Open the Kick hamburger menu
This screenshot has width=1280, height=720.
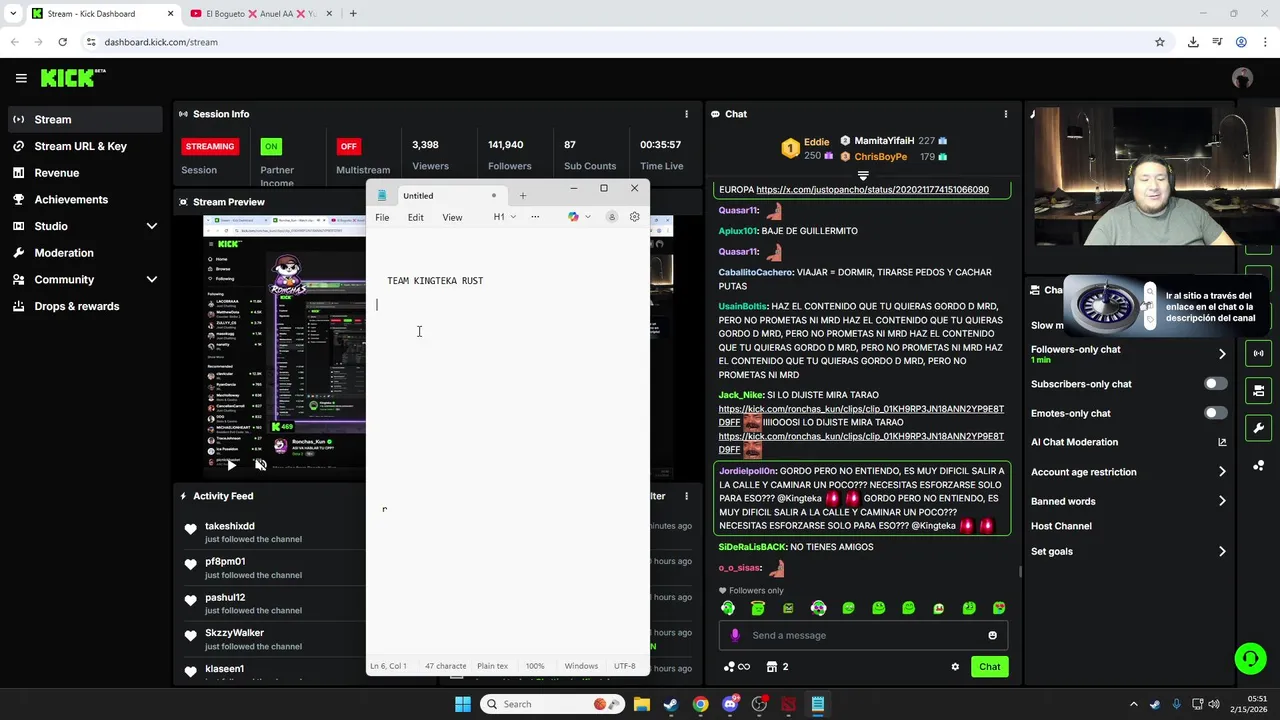(x=21, y=78)
